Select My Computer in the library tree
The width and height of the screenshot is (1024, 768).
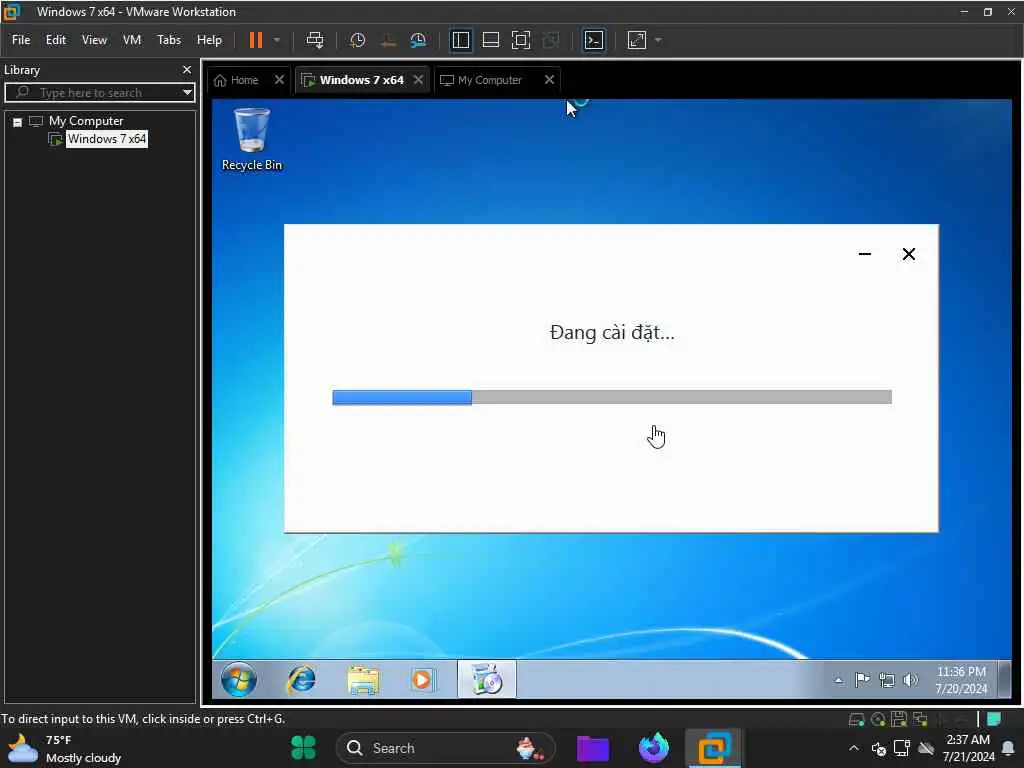click(86, 121)
